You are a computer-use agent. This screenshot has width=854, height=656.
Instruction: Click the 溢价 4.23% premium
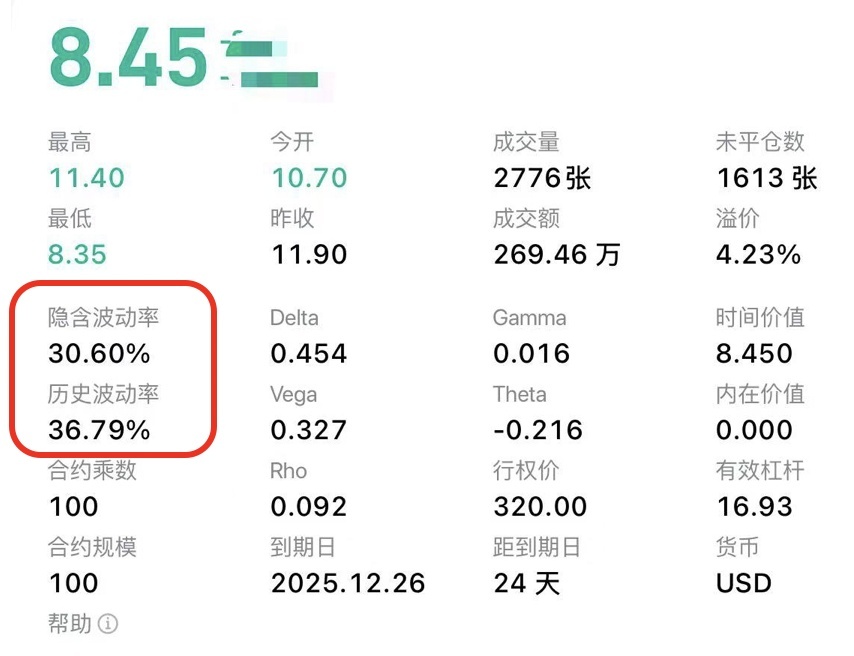tap(758, 255)
